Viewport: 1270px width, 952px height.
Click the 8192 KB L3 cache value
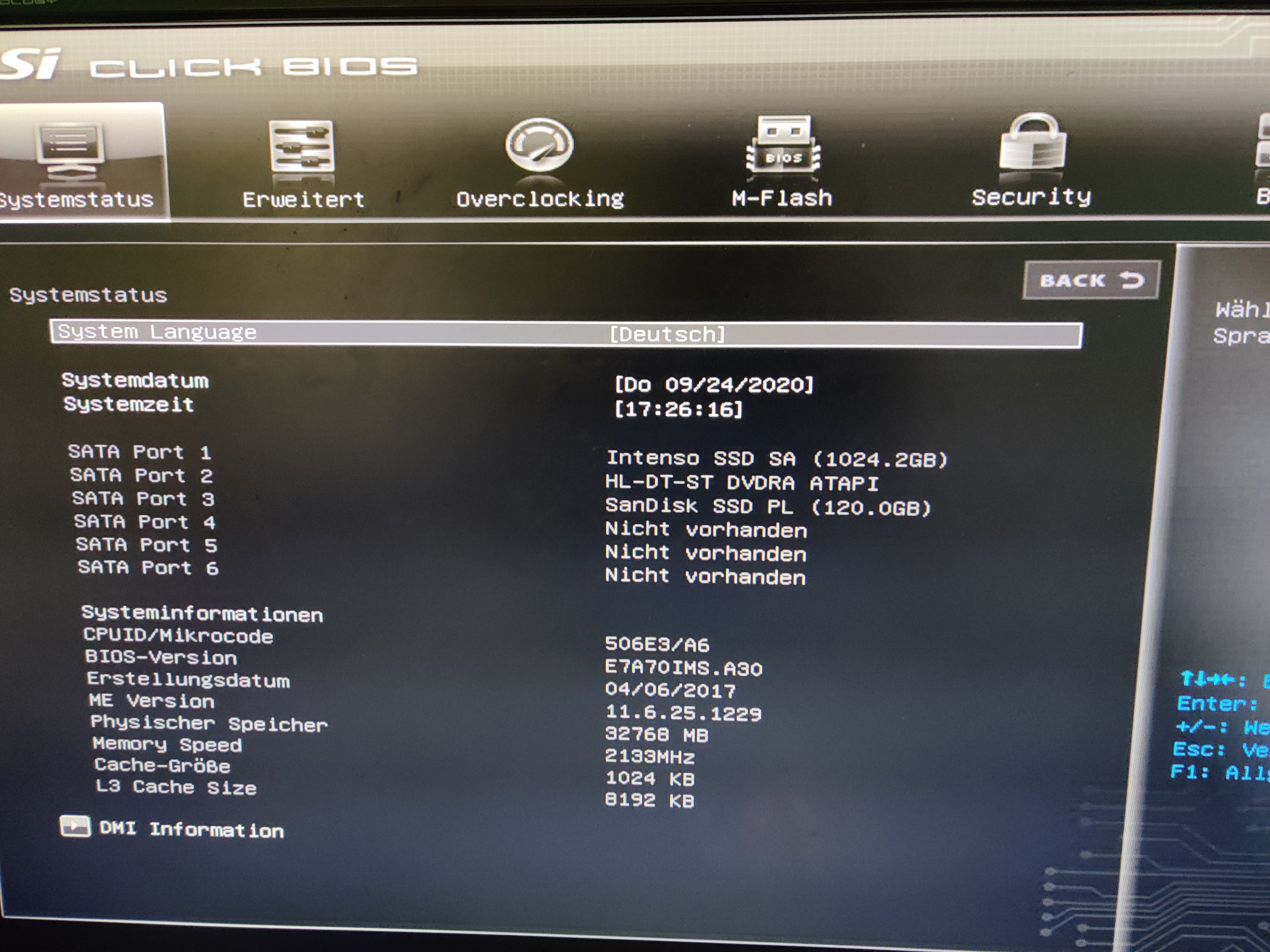point(650,800)
